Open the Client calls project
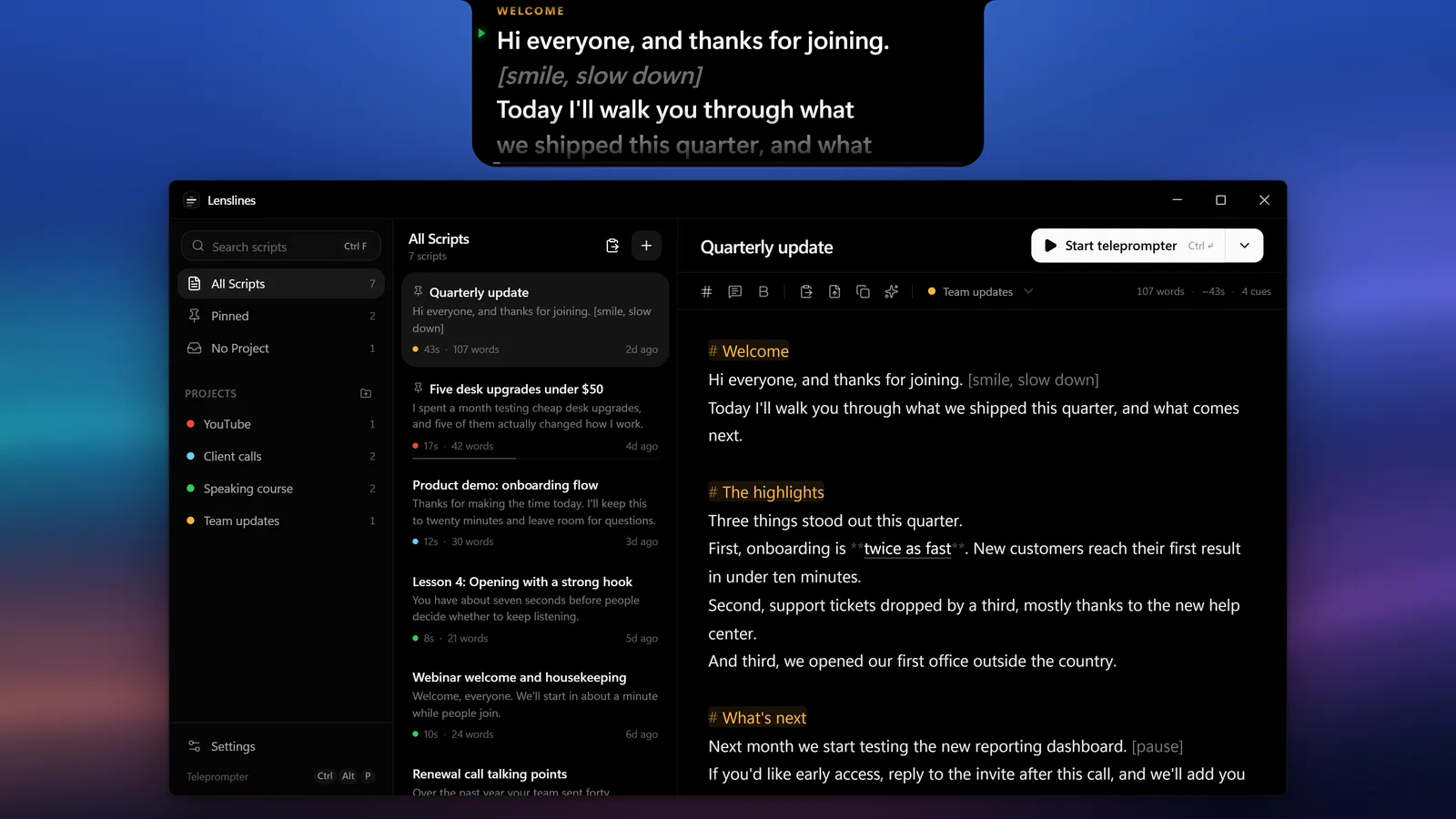This screenshot has width=1456, height=819. (281, 456)
